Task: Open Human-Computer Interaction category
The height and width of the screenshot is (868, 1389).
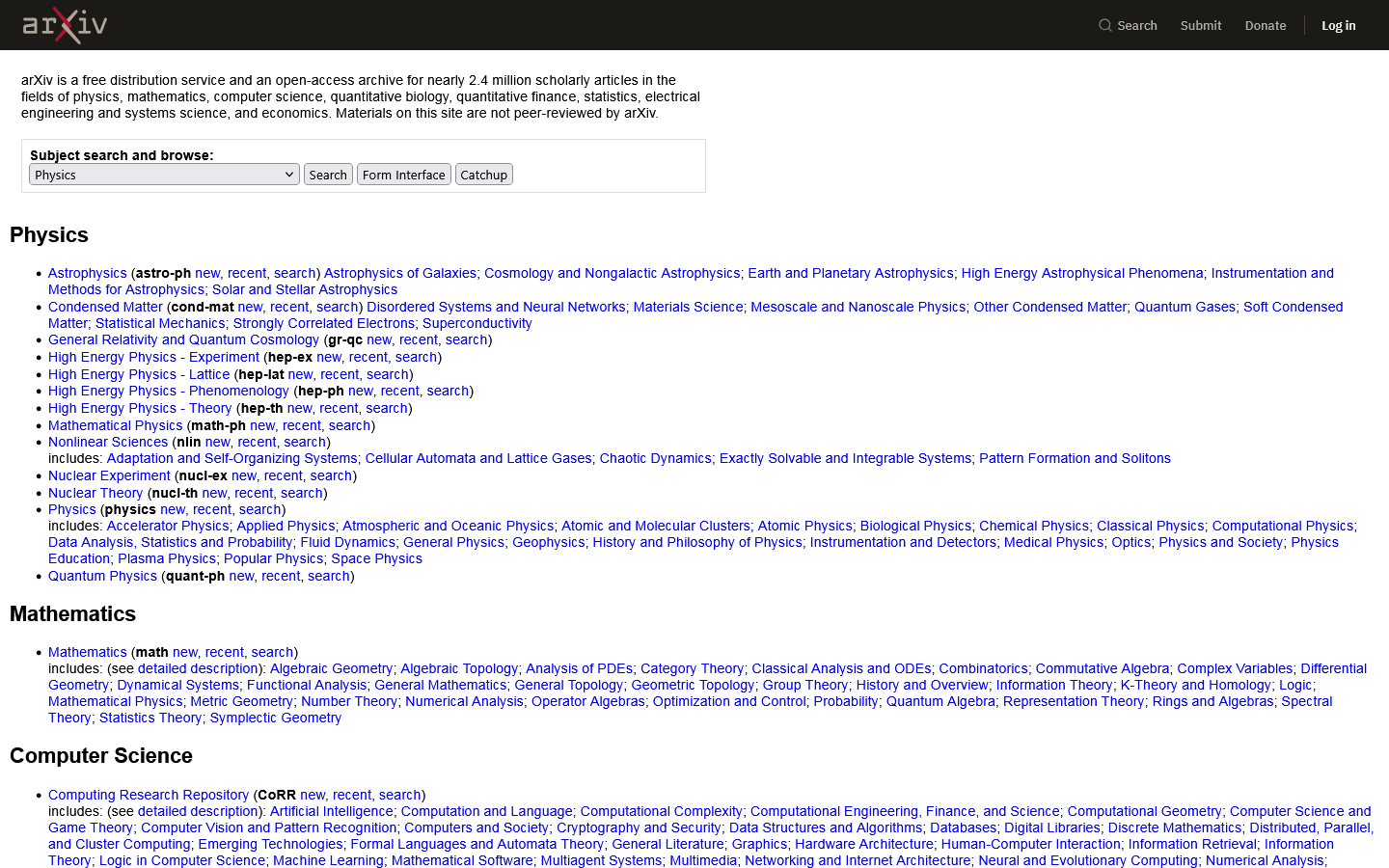Action: [1030, 844]
